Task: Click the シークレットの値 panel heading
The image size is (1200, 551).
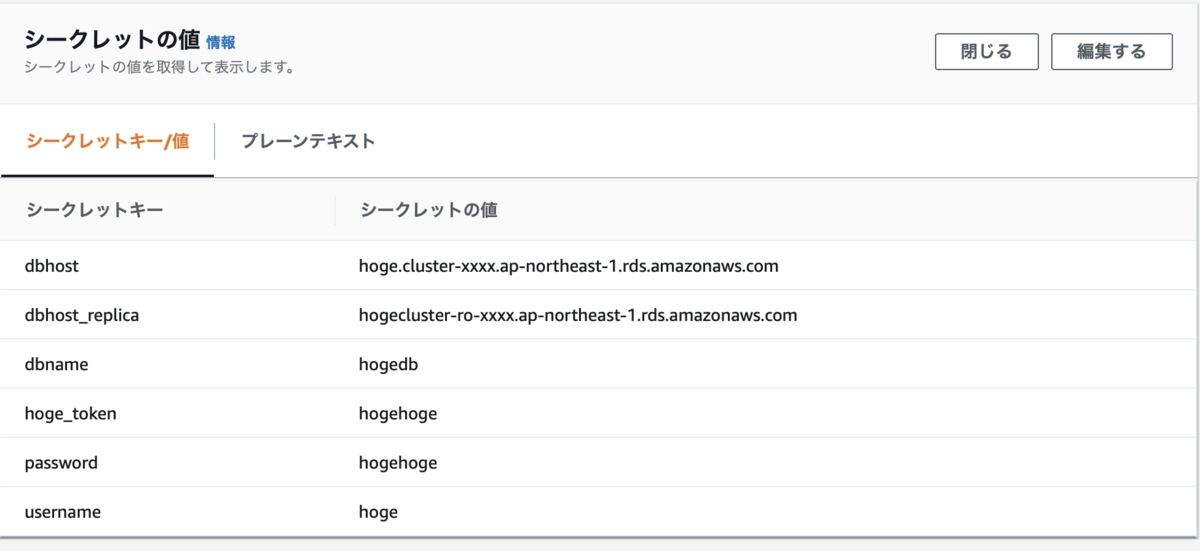Action: click(x=110, y=41)
